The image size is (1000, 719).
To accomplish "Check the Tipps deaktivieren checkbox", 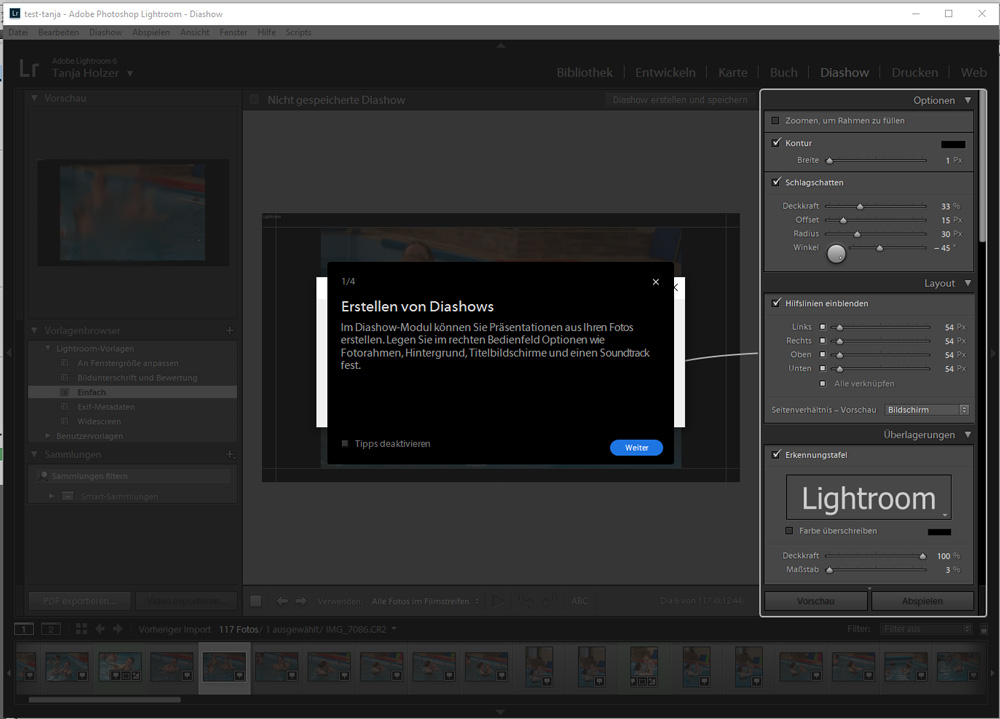I will (x=345, y=443).
